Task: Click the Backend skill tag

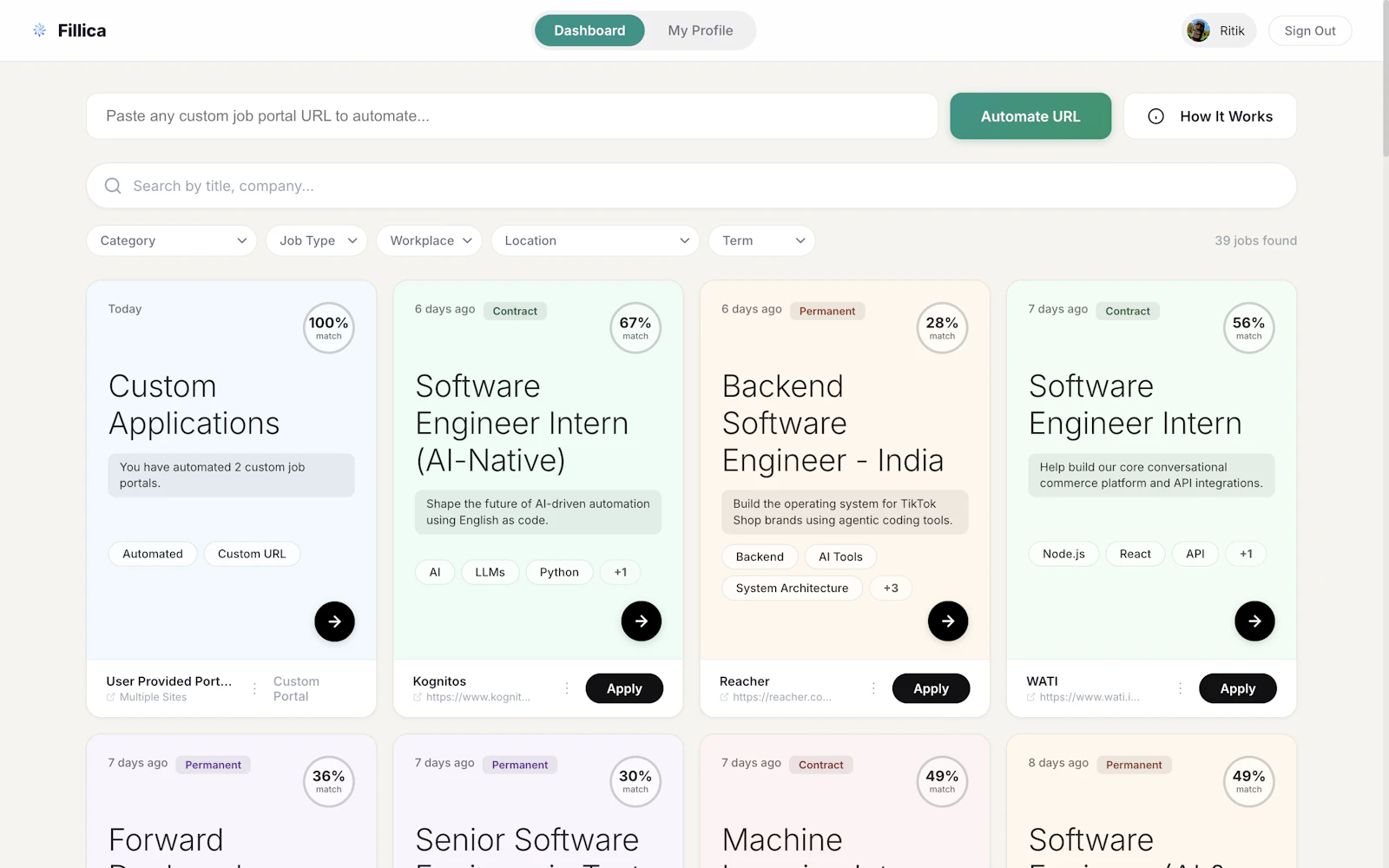Action: click(x=760, y=556)
